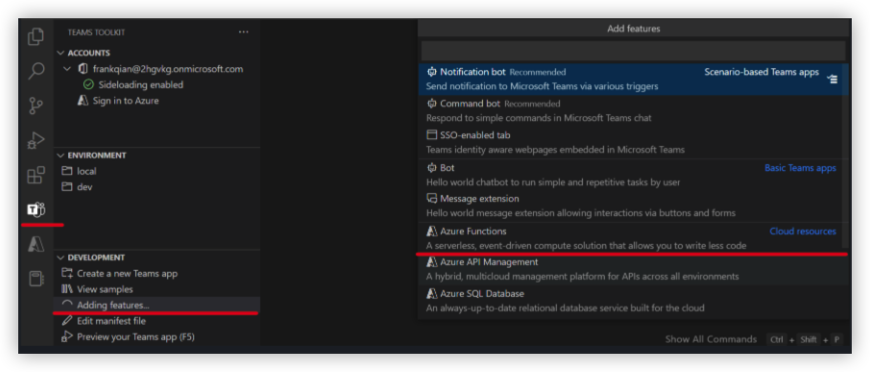The width and height of the screenshot is (870, 372).
Task: Open Edit manifest file
Action: (111, 321)
